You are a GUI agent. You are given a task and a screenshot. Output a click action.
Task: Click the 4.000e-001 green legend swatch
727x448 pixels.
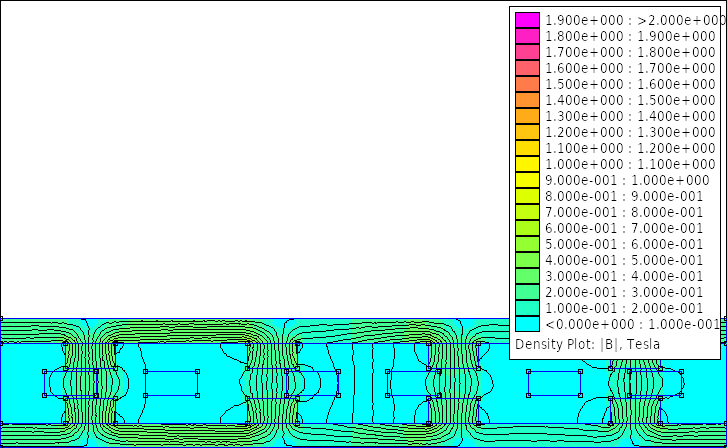(x=527, y=260)
